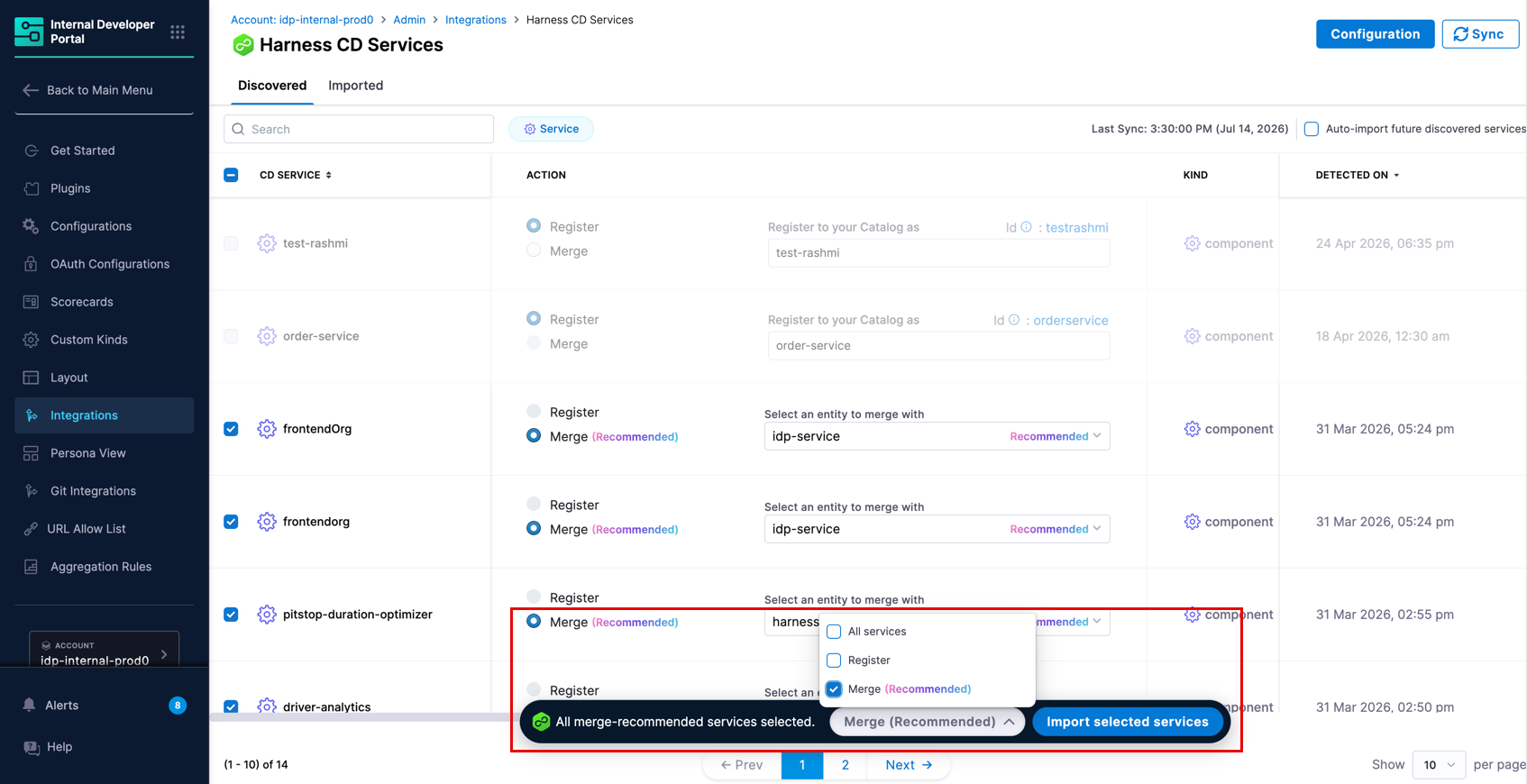Open Integrations in the sidebar

(104, 415)
